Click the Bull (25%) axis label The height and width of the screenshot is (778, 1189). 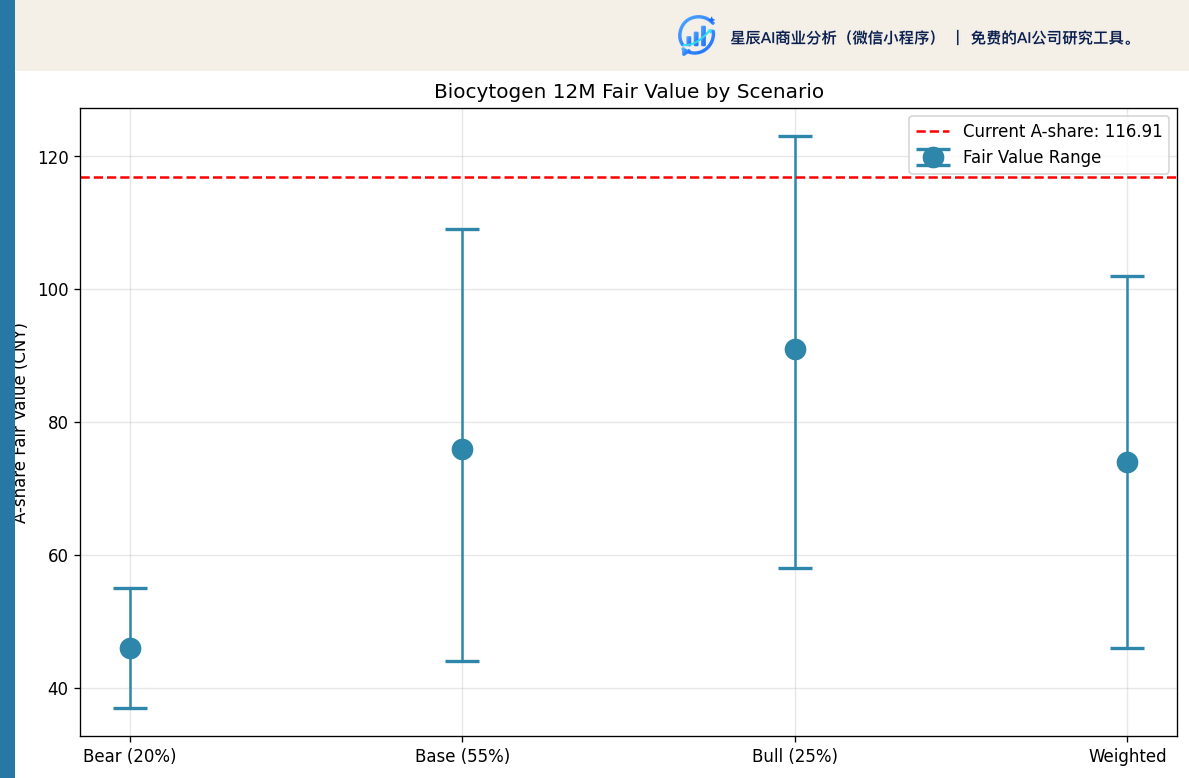coord(795,756)
